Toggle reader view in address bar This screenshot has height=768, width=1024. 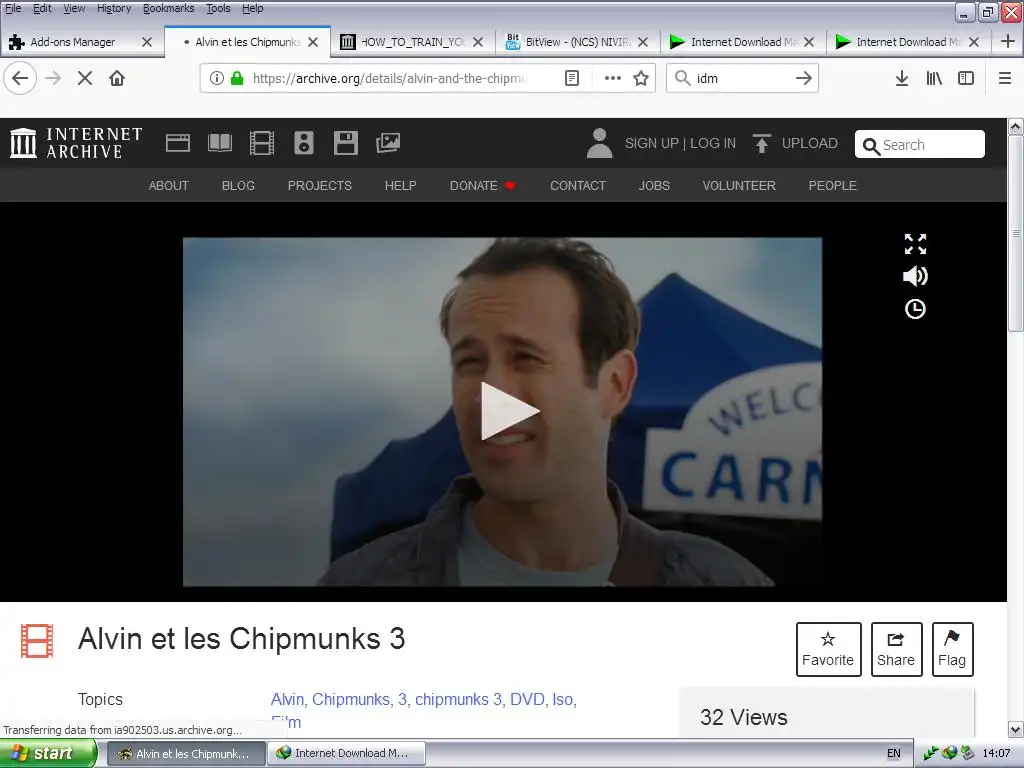coord(571,78)
